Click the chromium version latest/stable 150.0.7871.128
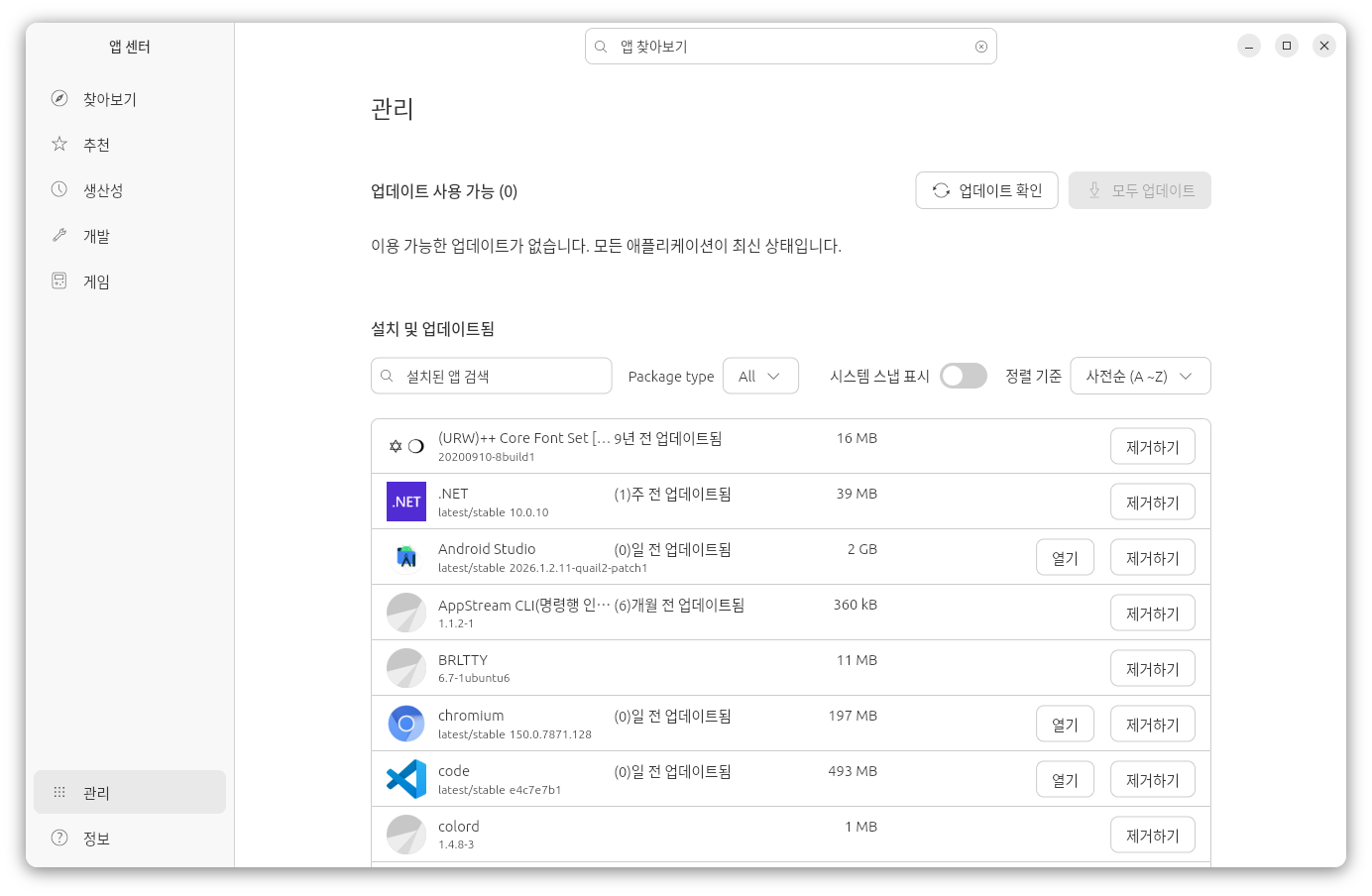 [x=514, y=734]
